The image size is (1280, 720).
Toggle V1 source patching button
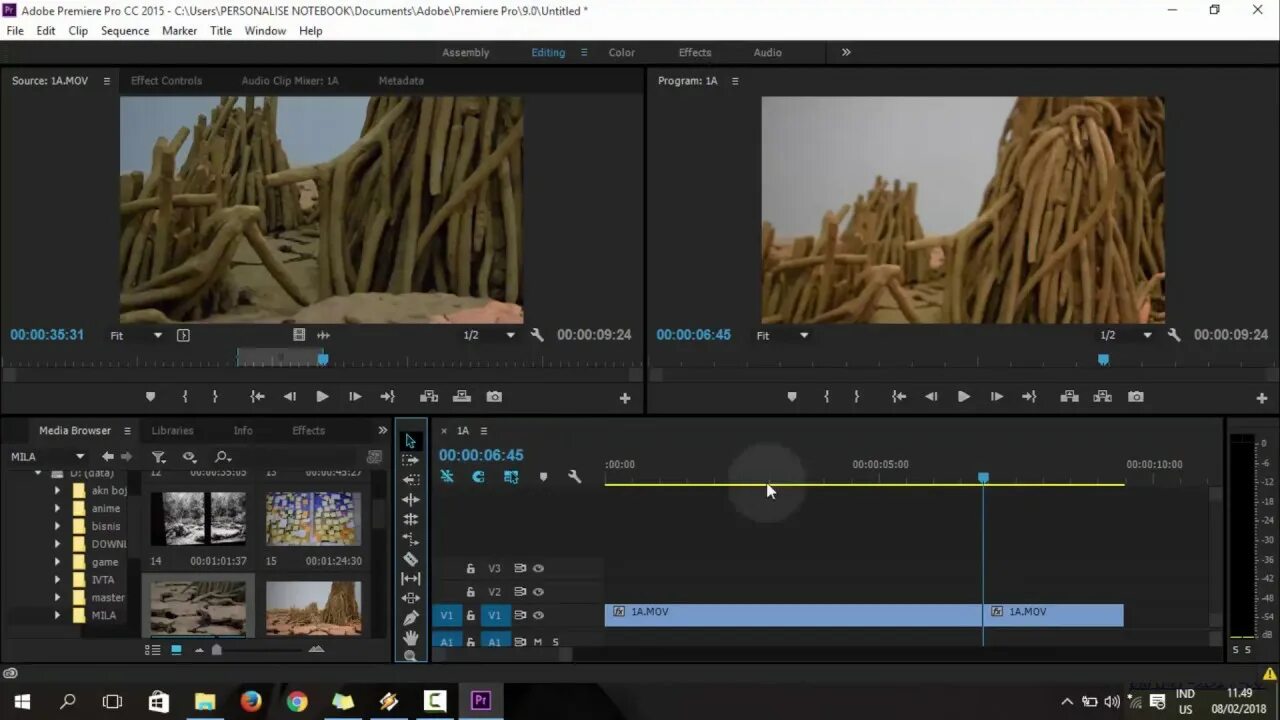coord(446,616)
